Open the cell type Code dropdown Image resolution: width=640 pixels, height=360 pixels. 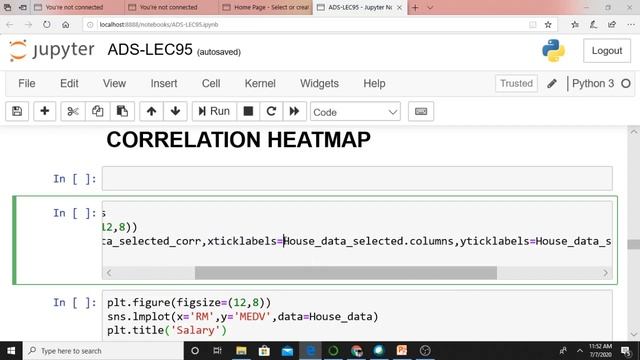(355, 111)
